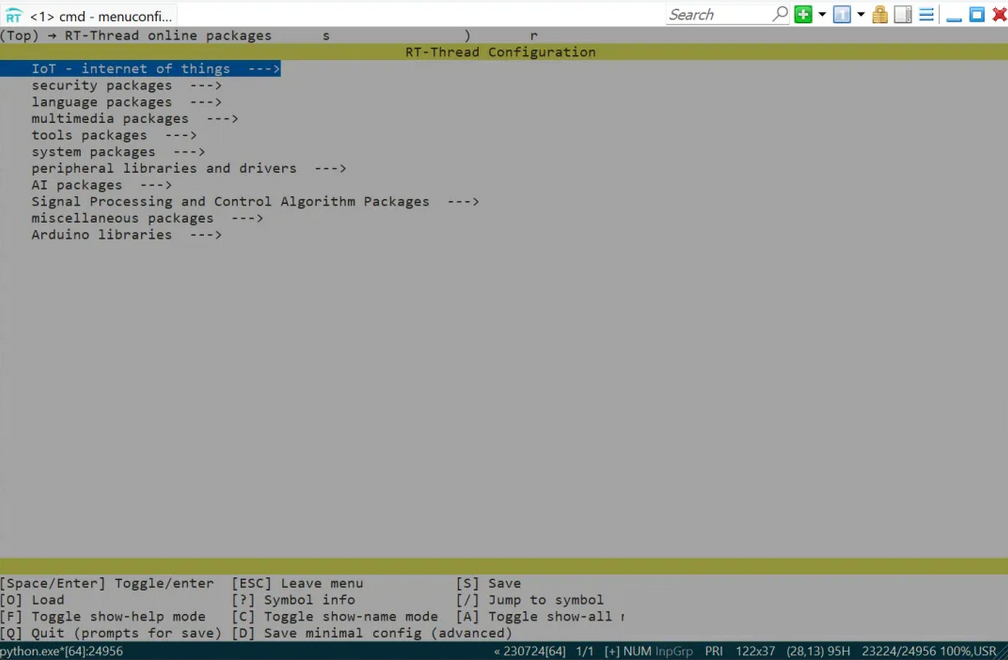Open tools packages submenu
This screenshot has height=660, width=1008.
click(114, 136)
